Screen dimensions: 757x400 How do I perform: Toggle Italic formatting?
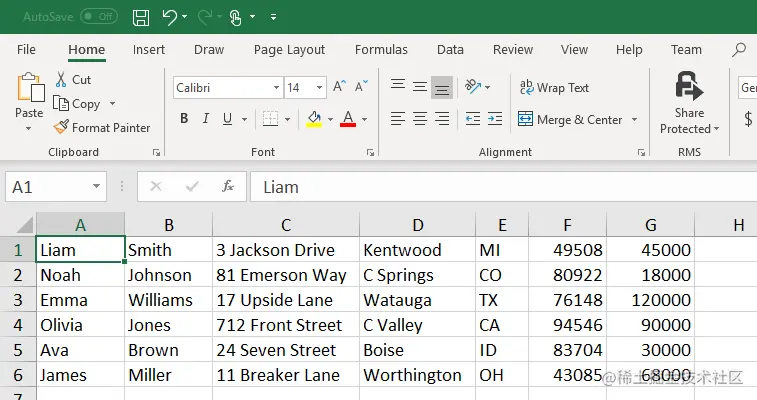[x=206, y=119]
